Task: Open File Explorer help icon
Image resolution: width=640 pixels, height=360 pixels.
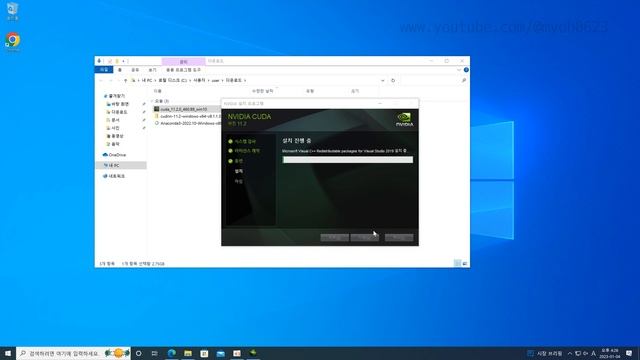Action: pos(466,70)
